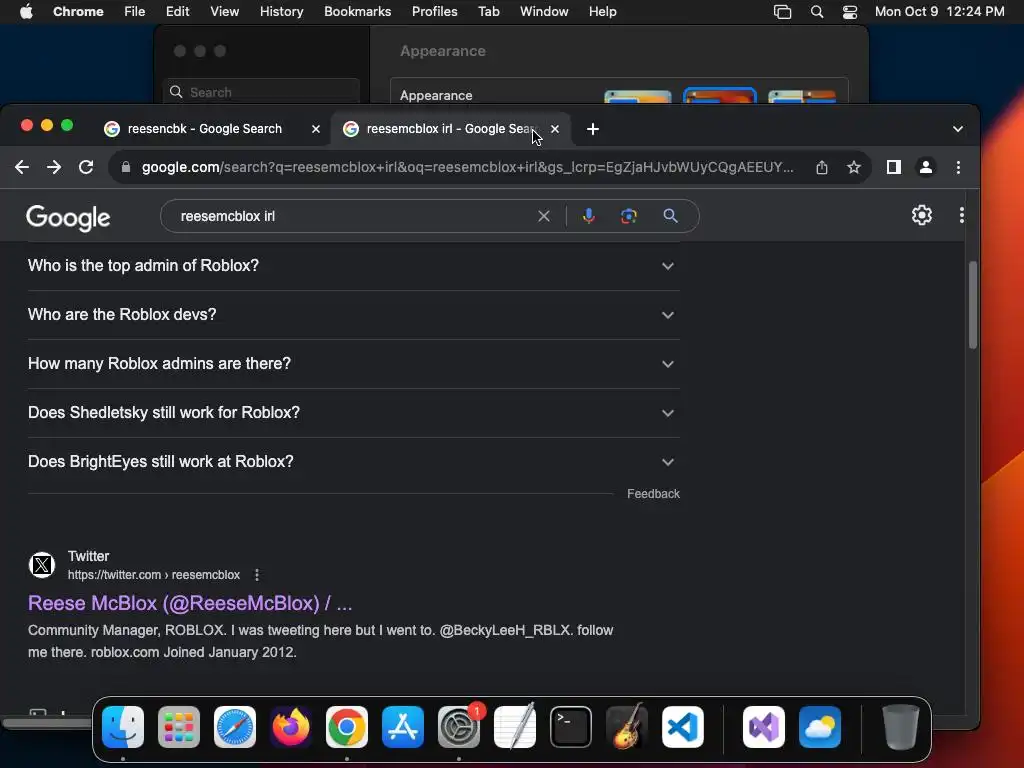
Task: Open more options for Twitter result
Action: pyautogui.click(x=257, y=575)
